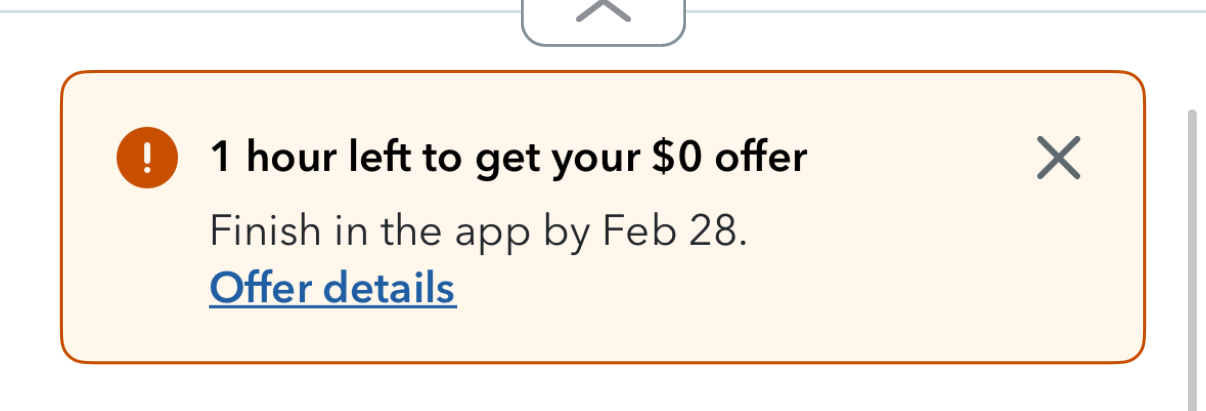The width and height of the screenshot is (1206, 411).
Task: Click the orange exclamation alert icon
Action: pos(147,158)
